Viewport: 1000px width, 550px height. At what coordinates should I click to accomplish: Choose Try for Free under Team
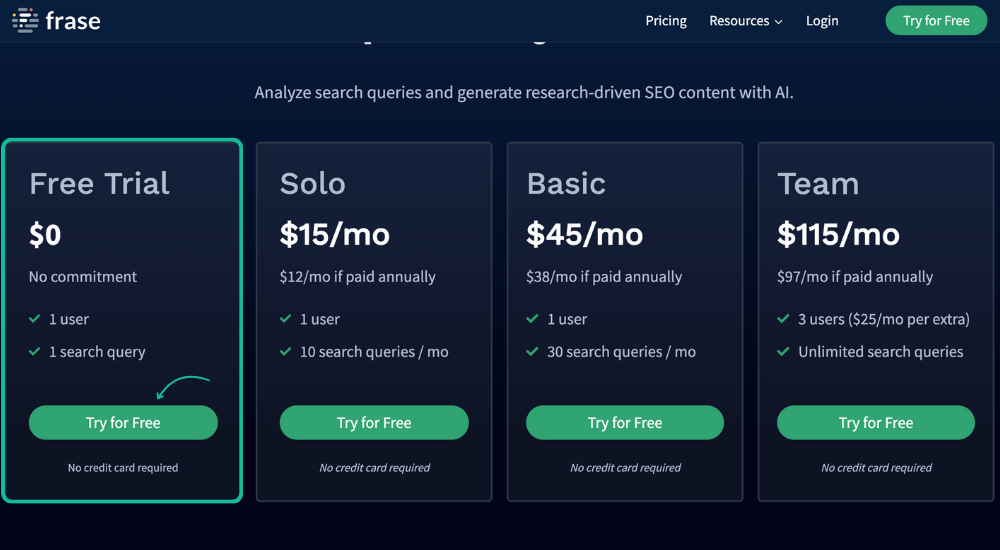(x=876, y=422)
